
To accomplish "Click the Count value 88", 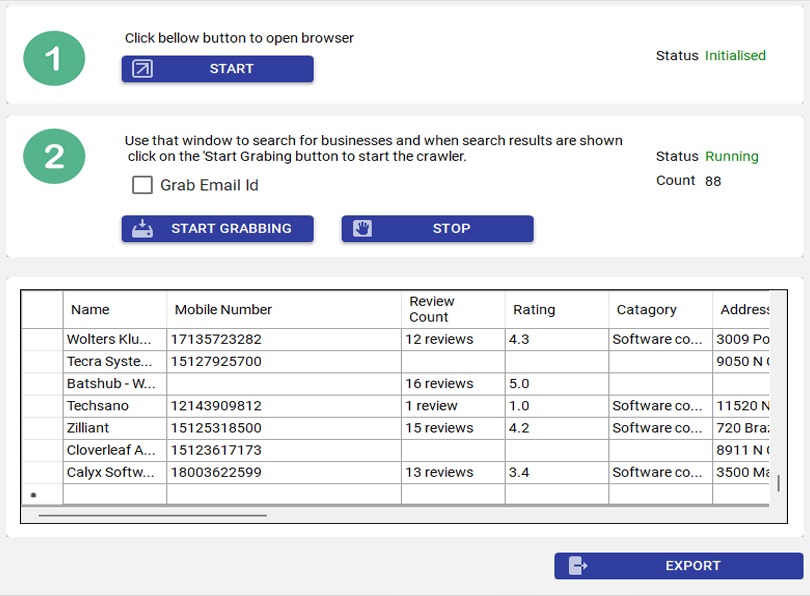I will [713, 181].
